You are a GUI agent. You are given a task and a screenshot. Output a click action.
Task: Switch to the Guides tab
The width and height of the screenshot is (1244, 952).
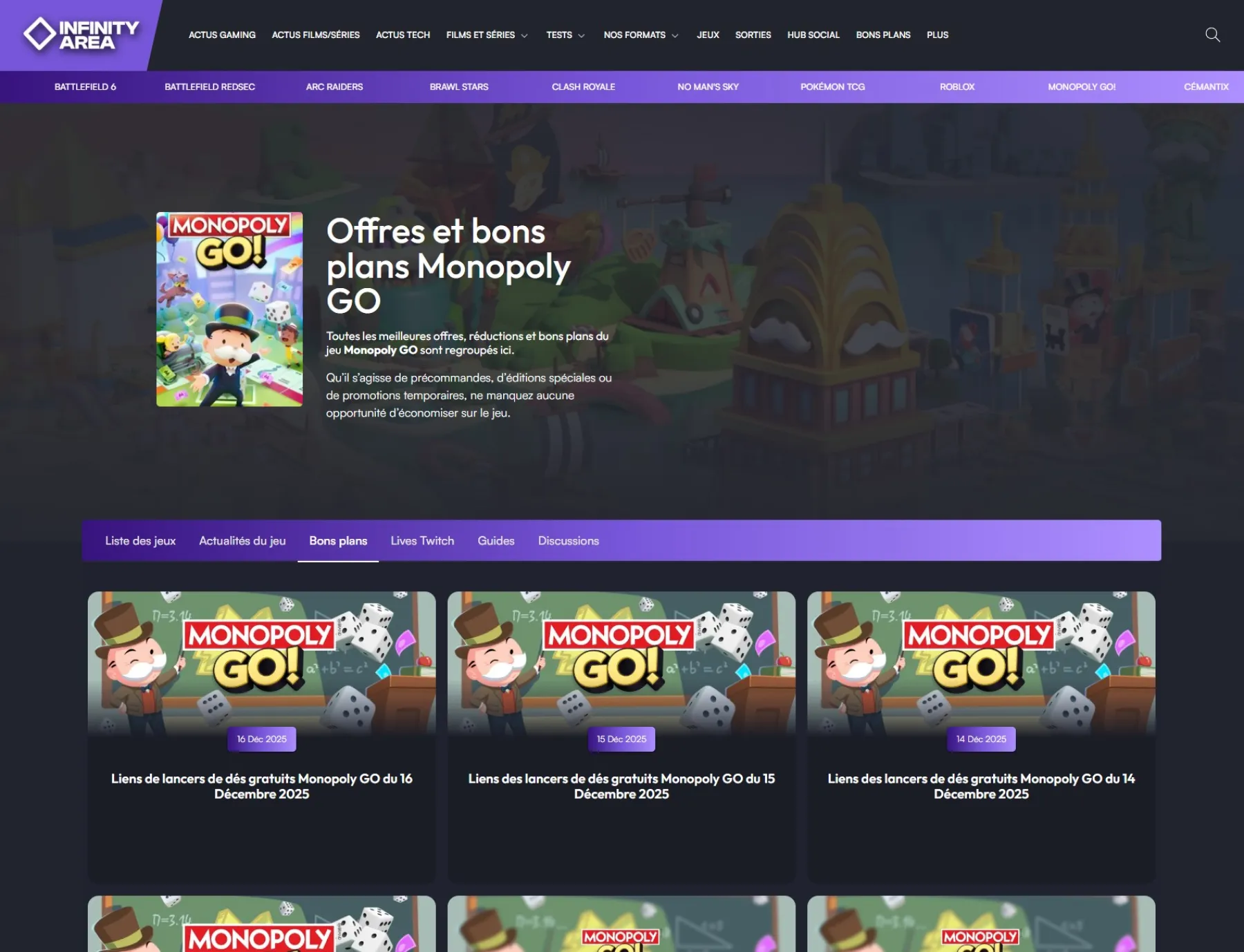pyautogui.click(x=496, y=541)
